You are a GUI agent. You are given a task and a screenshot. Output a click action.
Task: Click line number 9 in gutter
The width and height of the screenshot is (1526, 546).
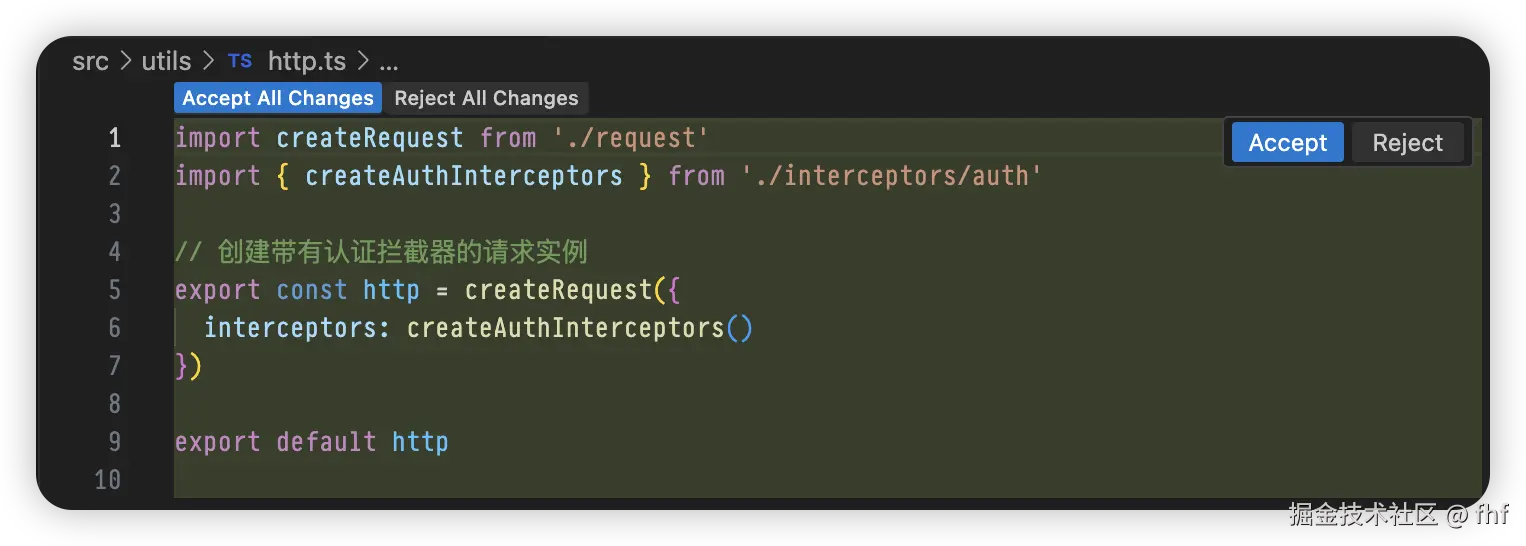pos(114,442)
